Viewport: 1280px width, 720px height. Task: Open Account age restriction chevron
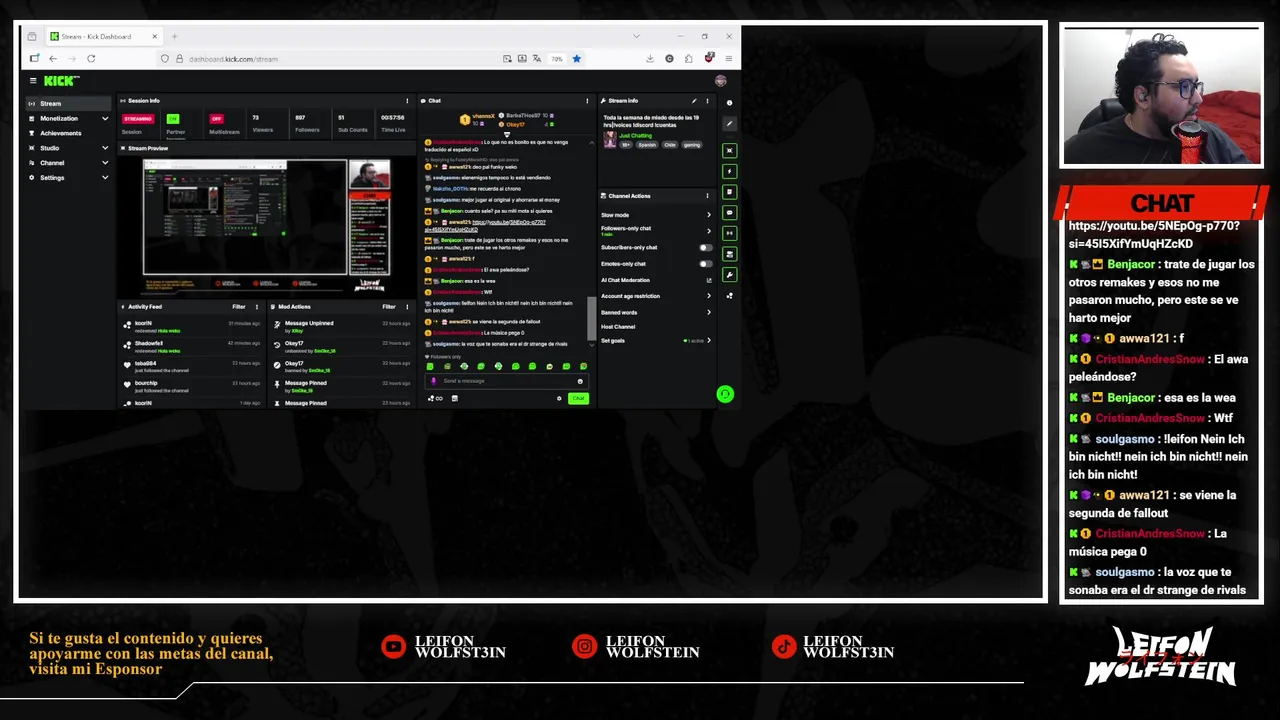(709, 296)
